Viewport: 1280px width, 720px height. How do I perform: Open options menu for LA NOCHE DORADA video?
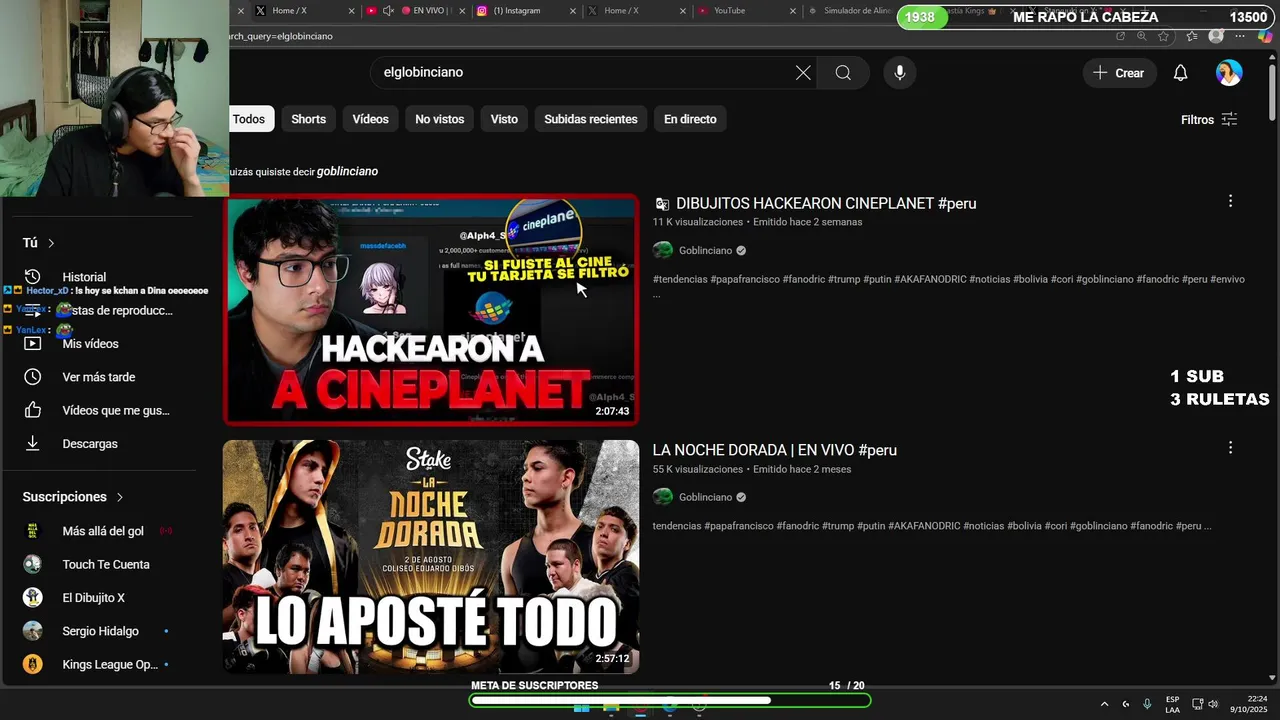click(1230, 448)
